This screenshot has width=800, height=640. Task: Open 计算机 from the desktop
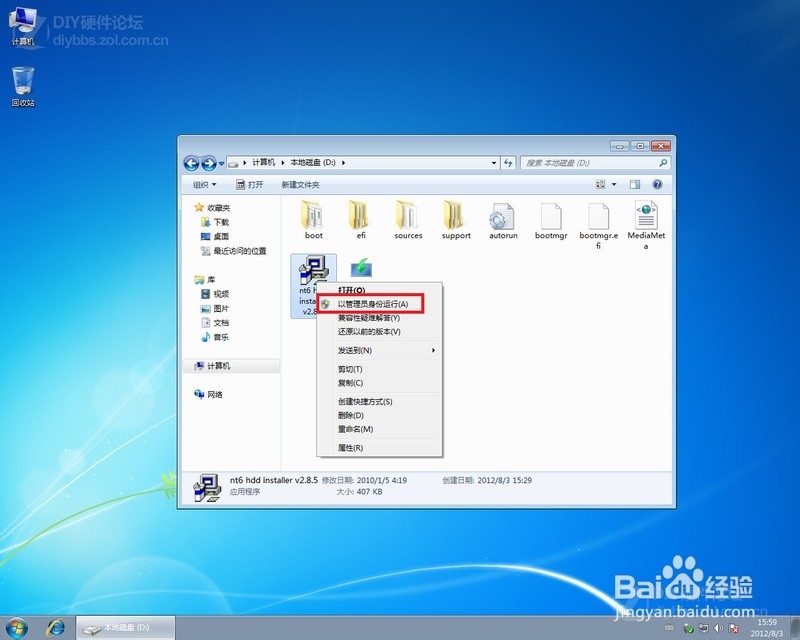tap(22, 20)
